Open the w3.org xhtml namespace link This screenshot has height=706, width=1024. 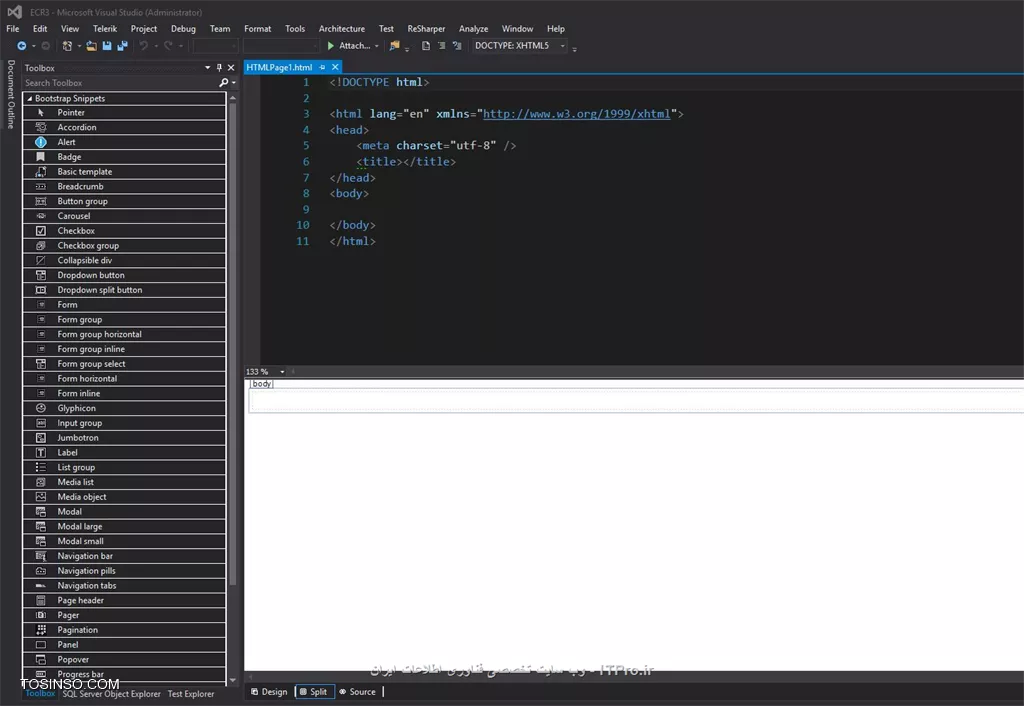click(577, 114)
